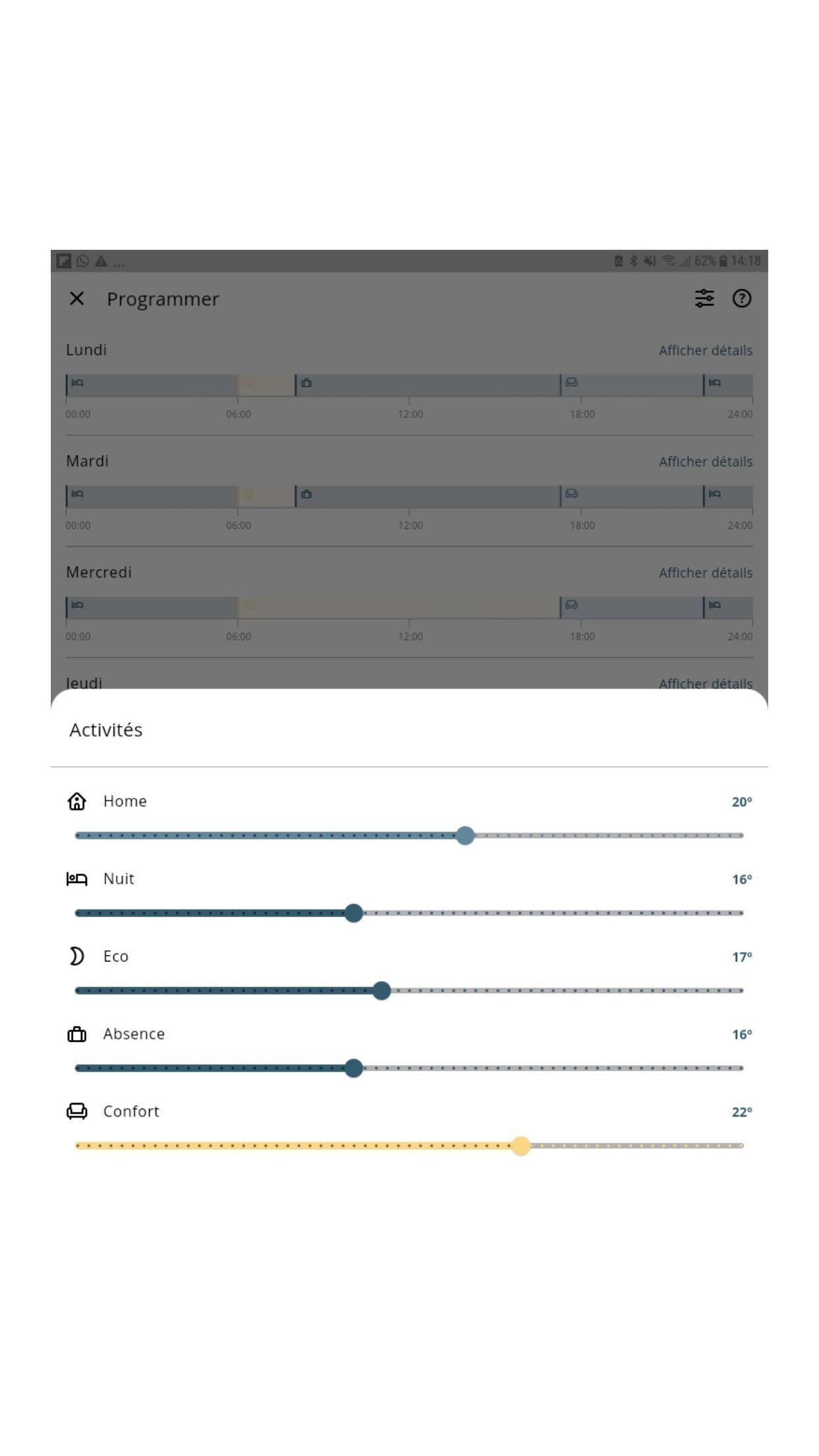The width and height of the screenshot is (819, 1456).
Task: Open the activity settings sliders icon
Action: click(x=704, y=298)
